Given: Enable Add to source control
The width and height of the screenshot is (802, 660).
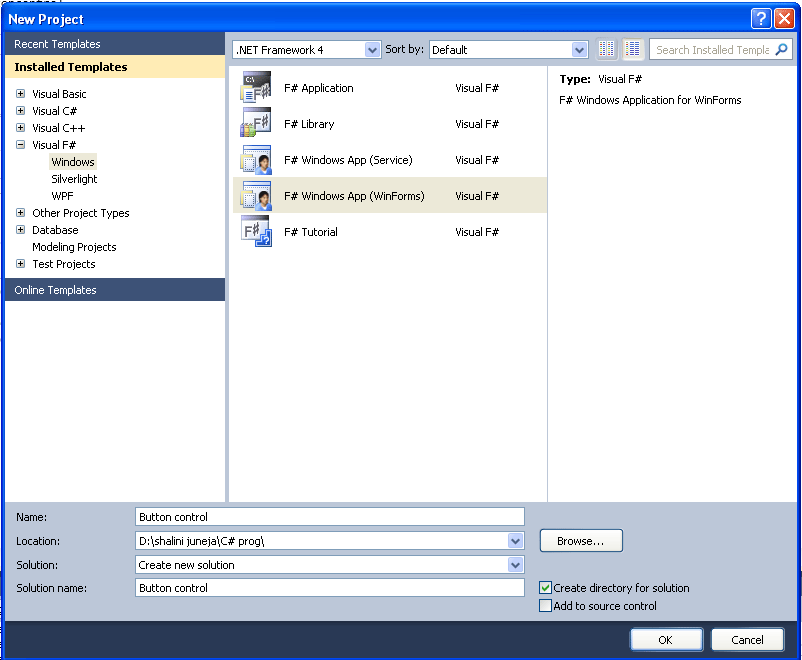Looking at the screenshot, I should [545, 605].
